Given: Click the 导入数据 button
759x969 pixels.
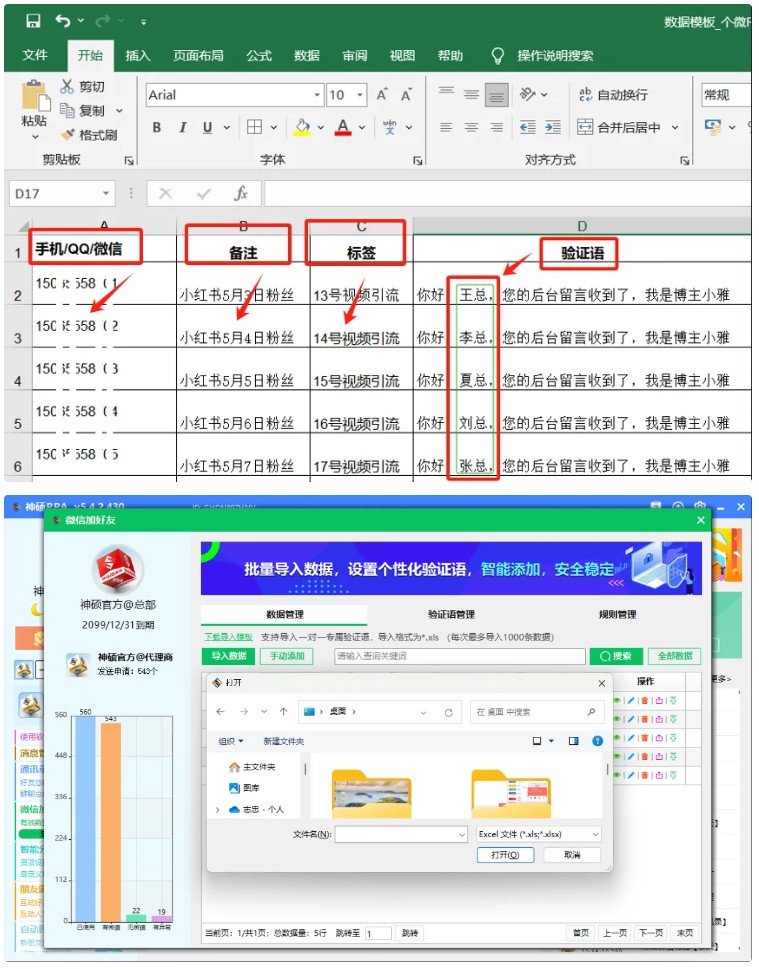Looking at the screenshot, I should pos(229,656).
